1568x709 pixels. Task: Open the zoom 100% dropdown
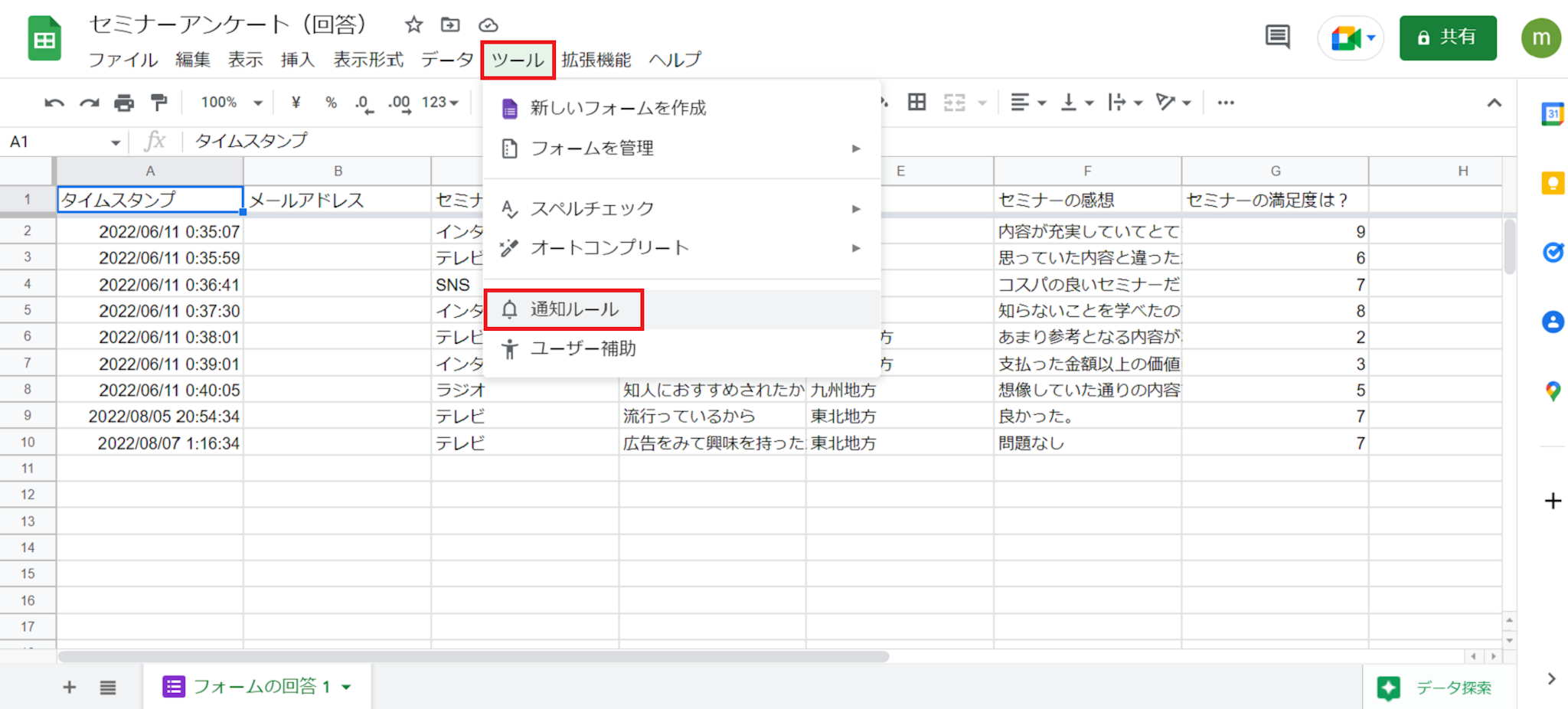coord(231,103)
